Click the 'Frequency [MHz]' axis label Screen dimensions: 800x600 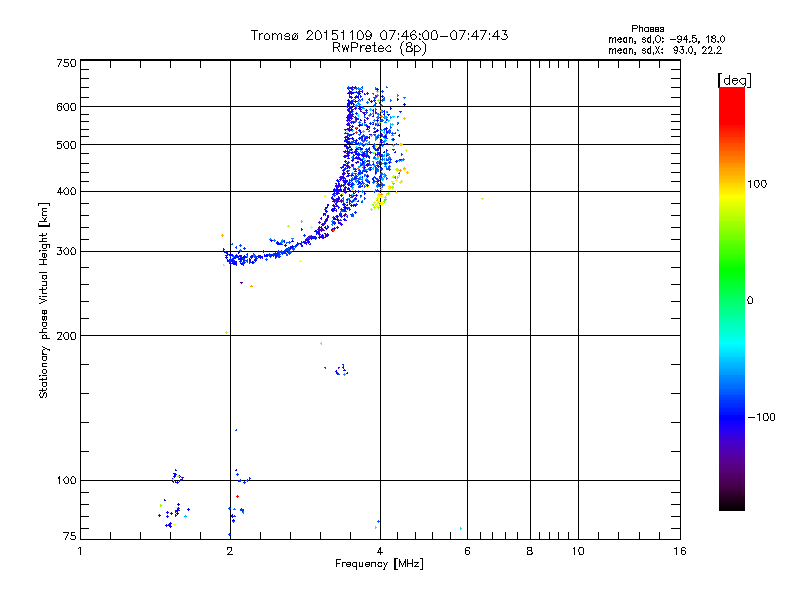pyautogui.click(x=379, y=564)
